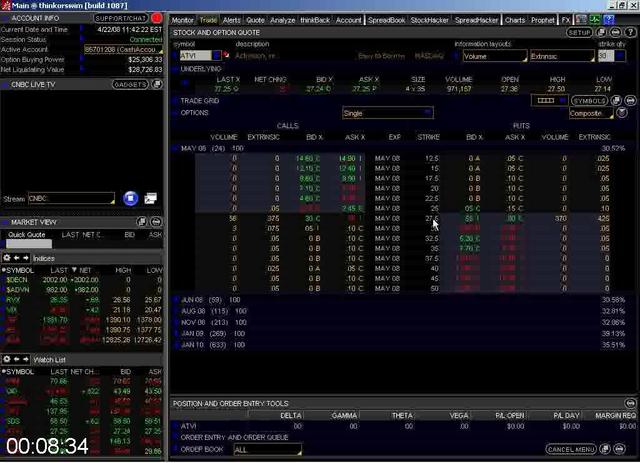Click the GADGETS button
640x463 pixels.
click(130, 85)
